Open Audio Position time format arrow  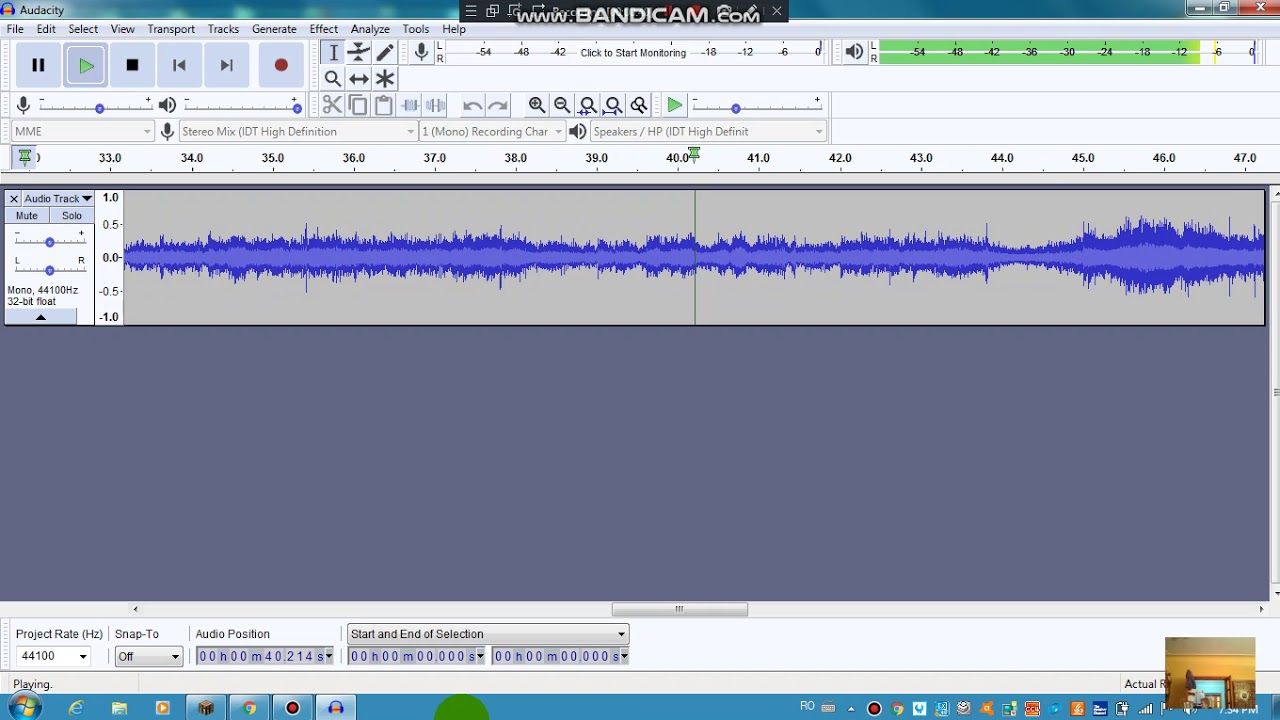[x=328, y=656]
